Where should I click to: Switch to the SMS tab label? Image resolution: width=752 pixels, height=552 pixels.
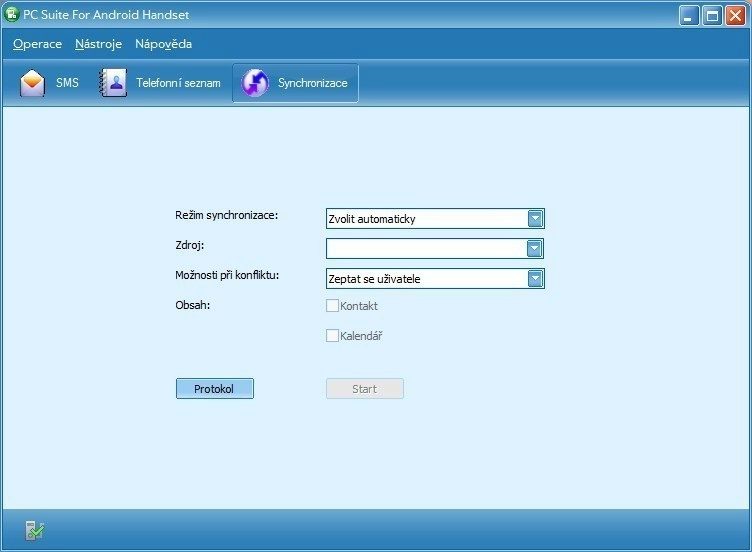[67, 83]
